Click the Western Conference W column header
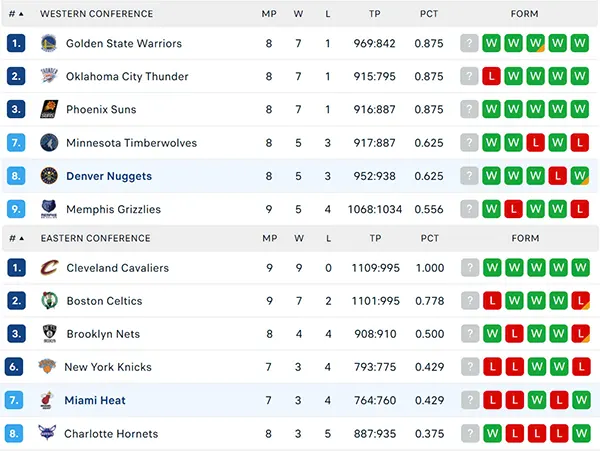The height and width of the screenshot is (451, 600). [x=298, y=14]
